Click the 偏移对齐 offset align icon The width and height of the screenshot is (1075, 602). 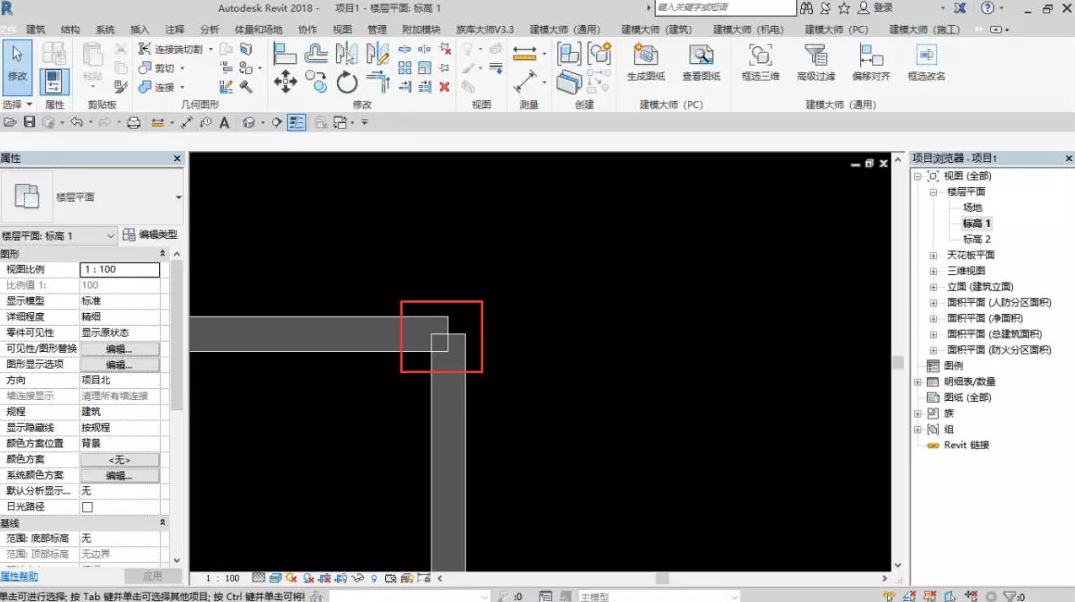[x=871, y=62]
